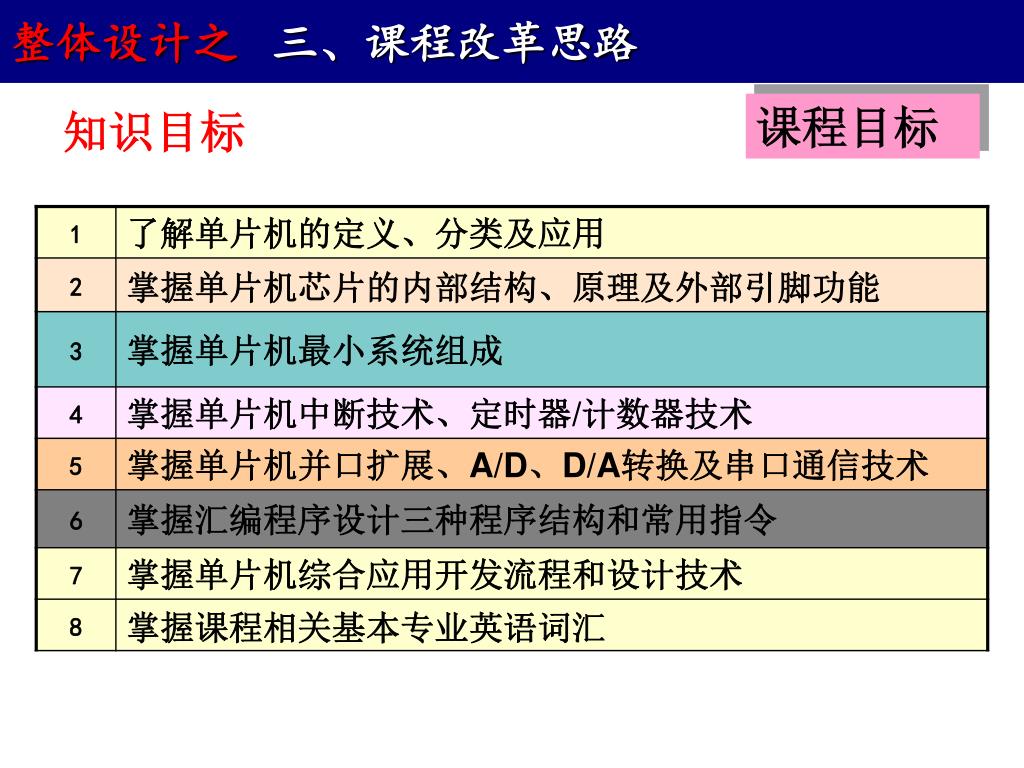
Task: Click number cell 8 in the table
Action: (x=76, y=626)
